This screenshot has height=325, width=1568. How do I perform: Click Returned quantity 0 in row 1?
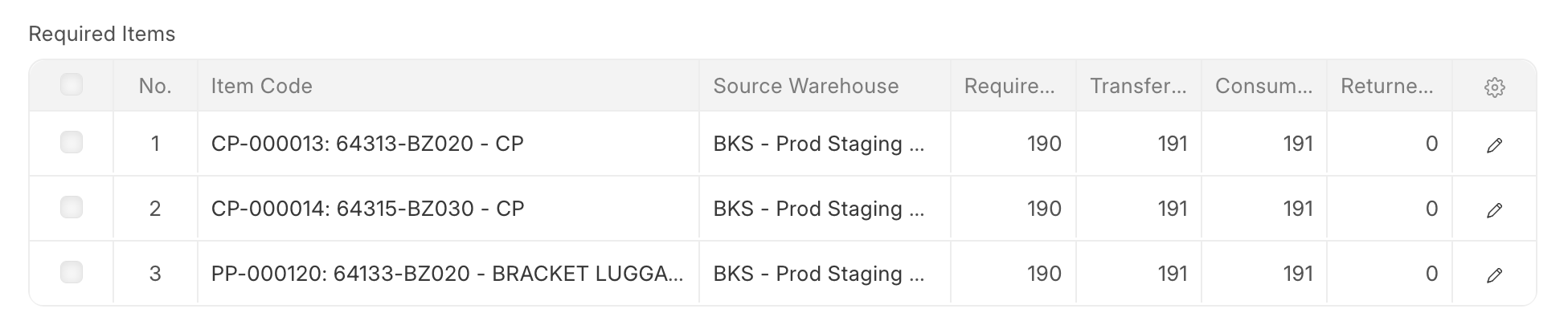1431,144
